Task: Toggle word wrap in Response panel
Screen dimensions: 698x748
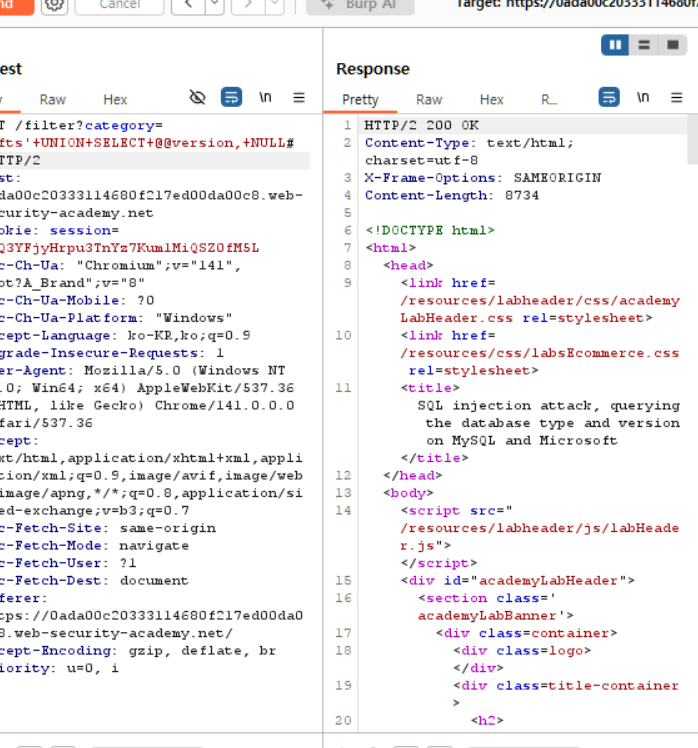Action: point(609,97)
